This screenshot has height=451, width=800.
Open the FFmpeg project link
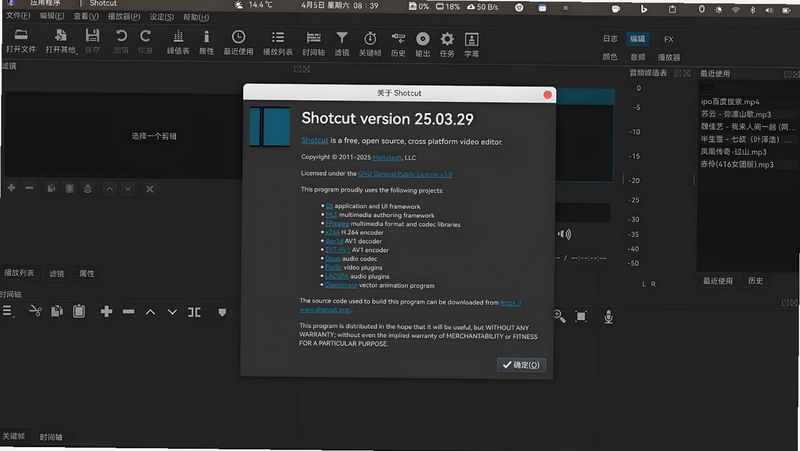pyautogui.click(x=337, y=223)
